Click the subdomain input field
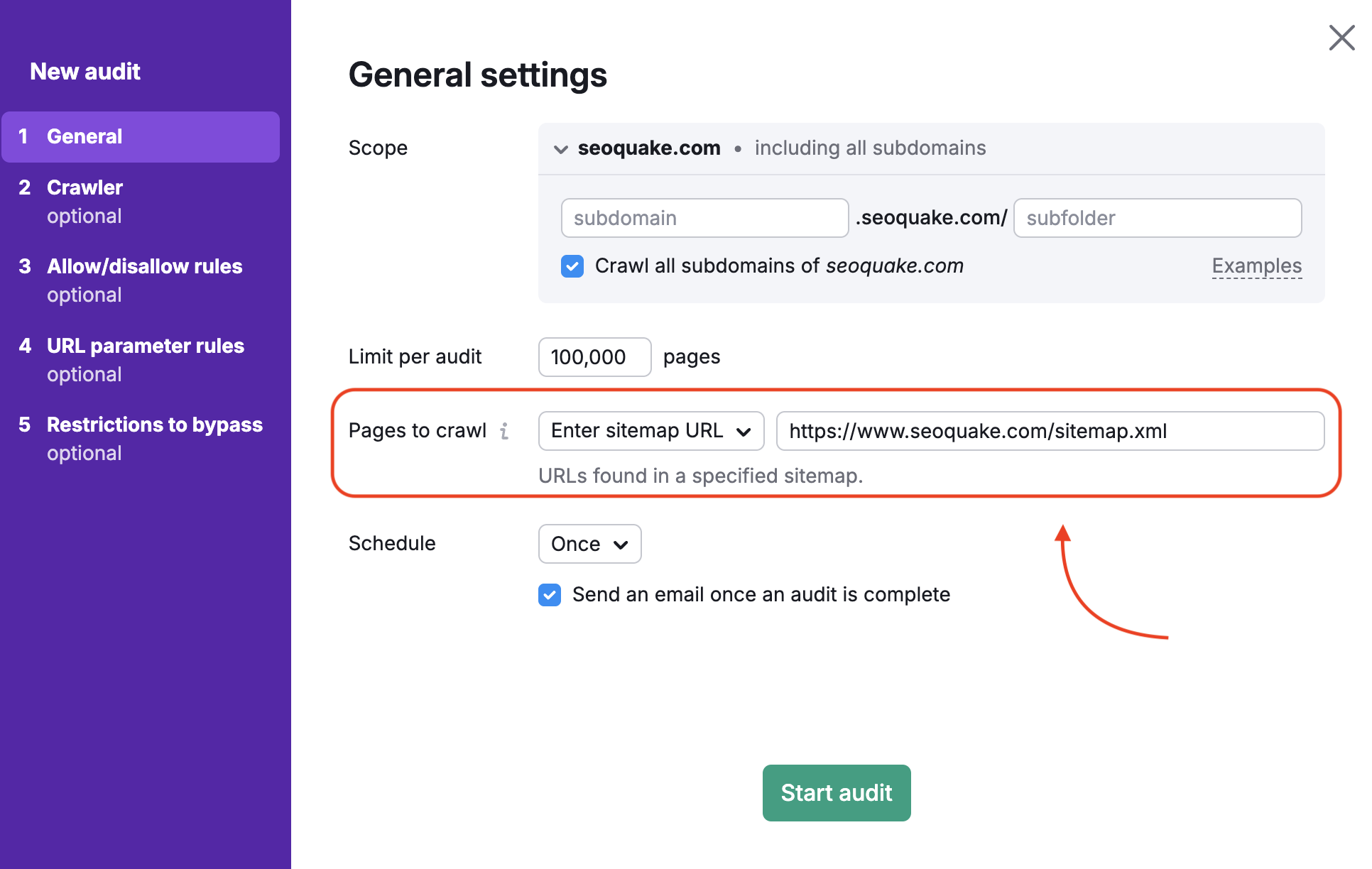Viewport: 1372px width, 869px height. [704, 218]
